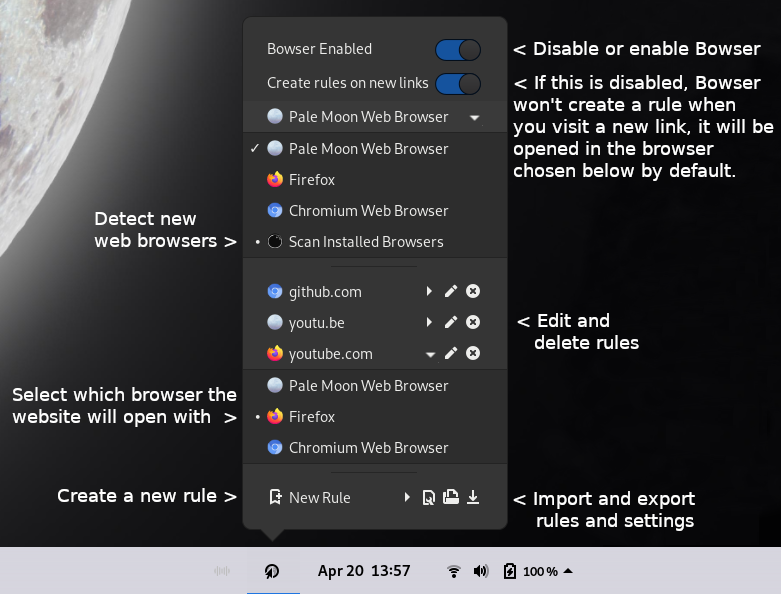Expand the New Rule submenu arrow

coord(407,497)
